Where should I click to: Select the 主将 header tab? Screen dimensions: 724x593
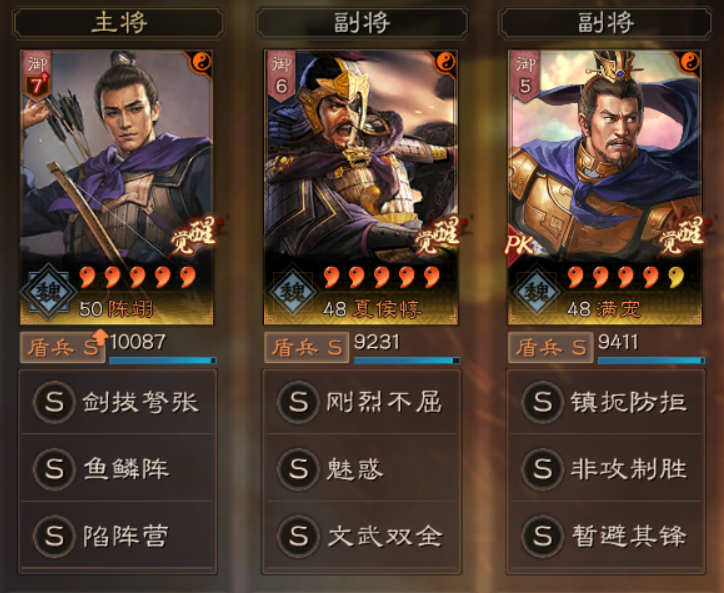(119, 23)
